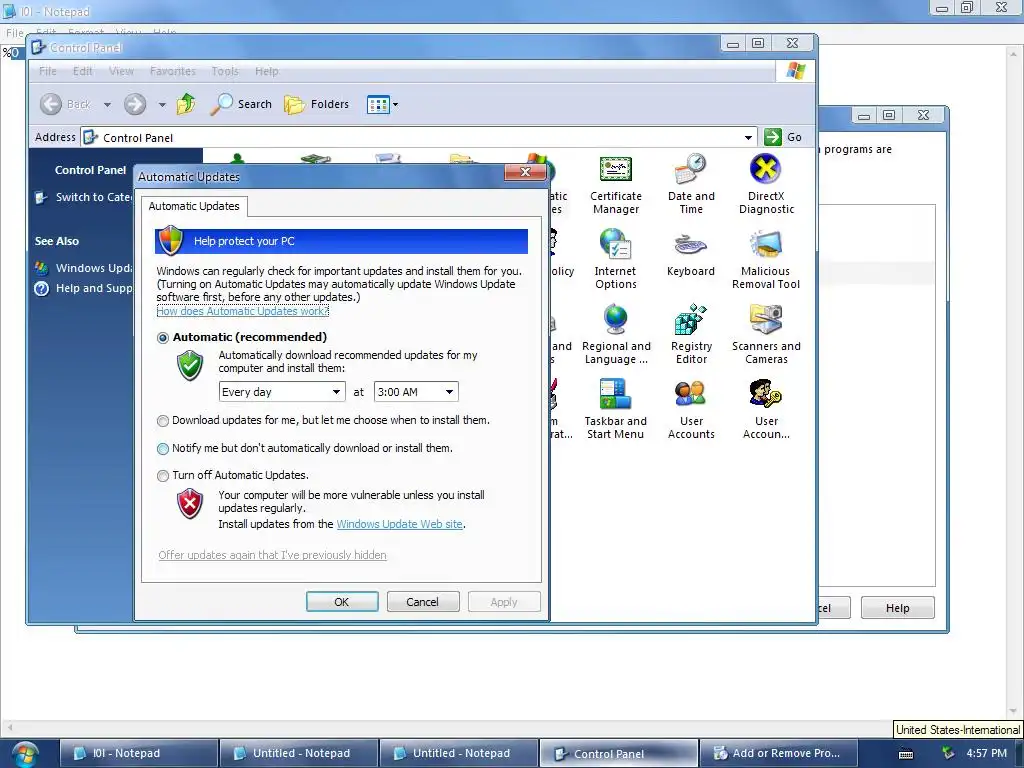Launch DirectX Diagnostic tool
Image resolution: width=1024 pixels, height=768 pixels.
tap(766, 184)
